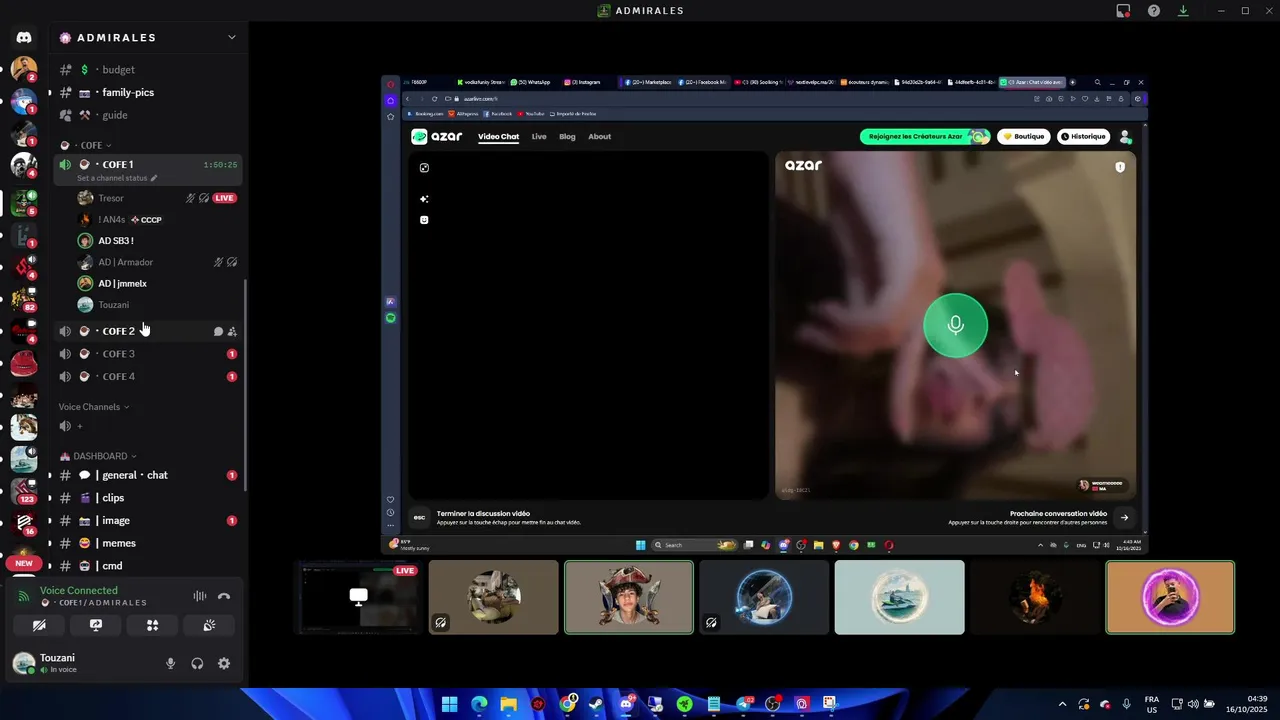This screenshot has height=720, width=1280.
Task: Click NEW unread servers indicator
Action: coord(24,563)
